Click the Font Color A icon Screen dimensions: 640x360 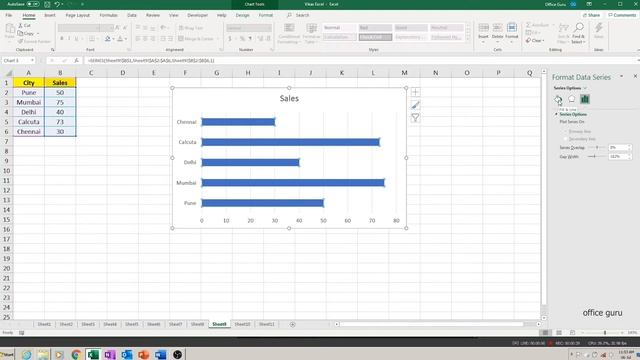coord(120,39)
